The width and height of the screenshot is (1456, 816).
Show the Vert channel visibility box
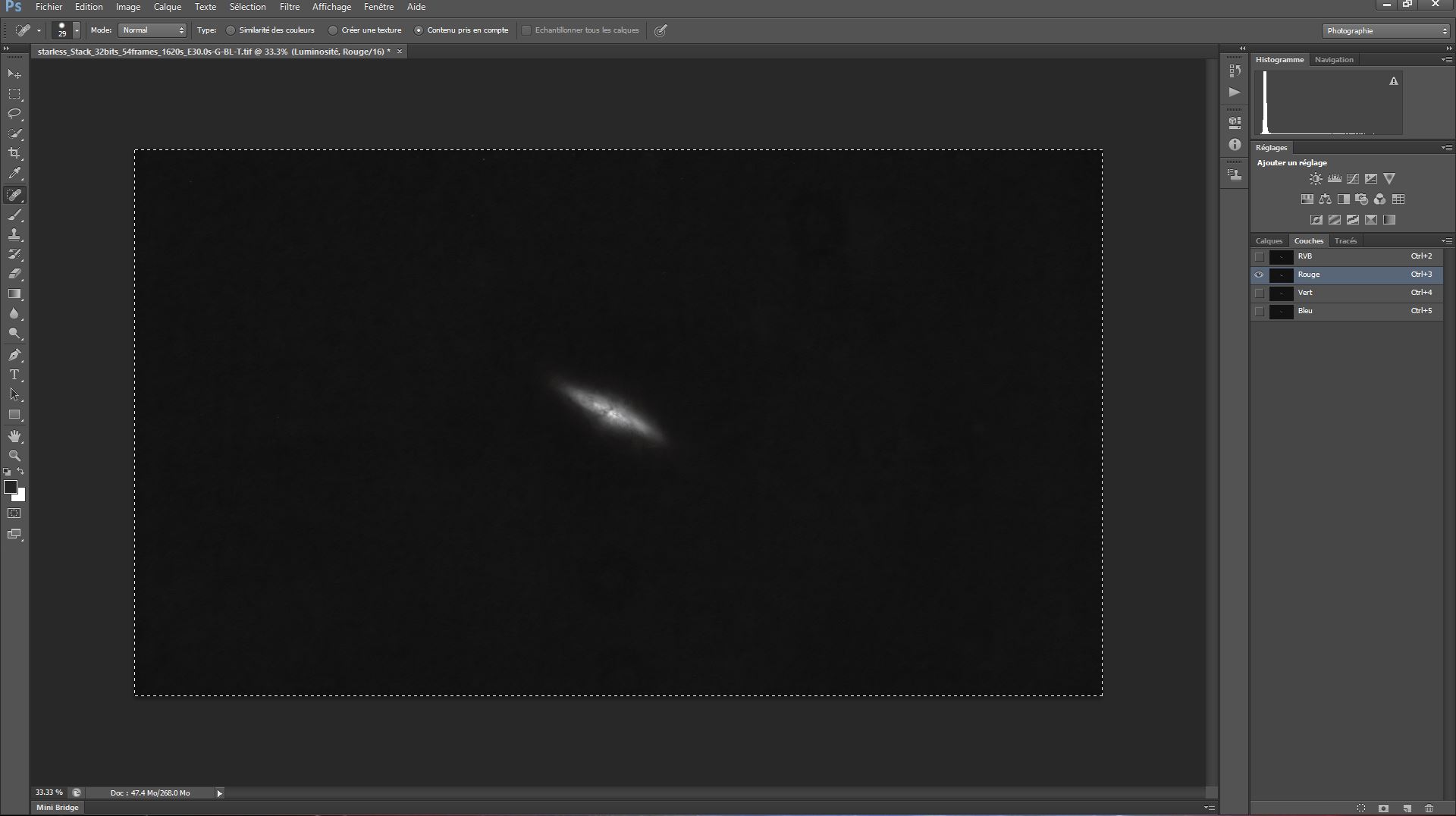tap(1259, 293)
